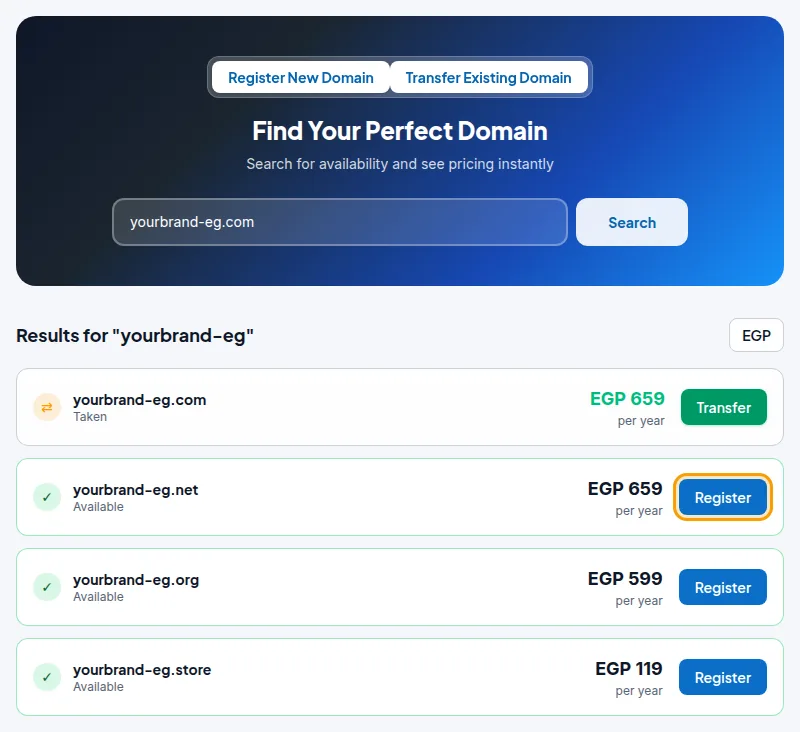Select the yourbrand-eg.org domain name text
Image resolution: width=800 pixels, height=732 pixels.
click(136, 580)
